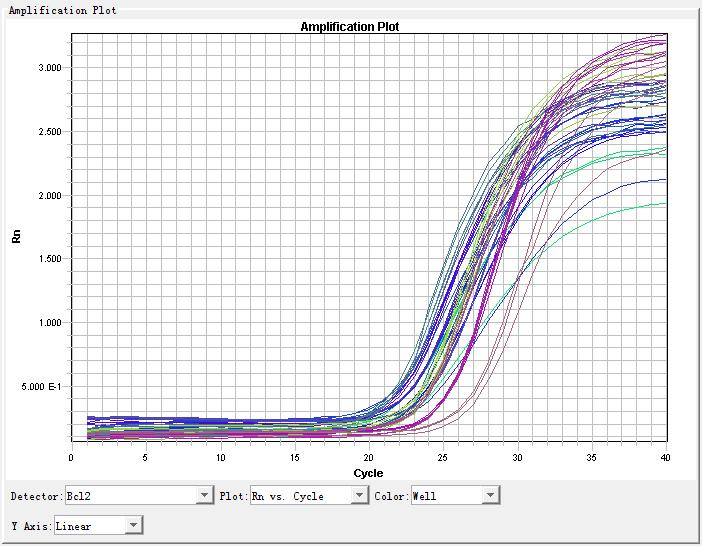Open the Color dropdown arrow beside Well
Image resolution: width=702 pixels, height=546 pixels.
click(x=490, y=496)
